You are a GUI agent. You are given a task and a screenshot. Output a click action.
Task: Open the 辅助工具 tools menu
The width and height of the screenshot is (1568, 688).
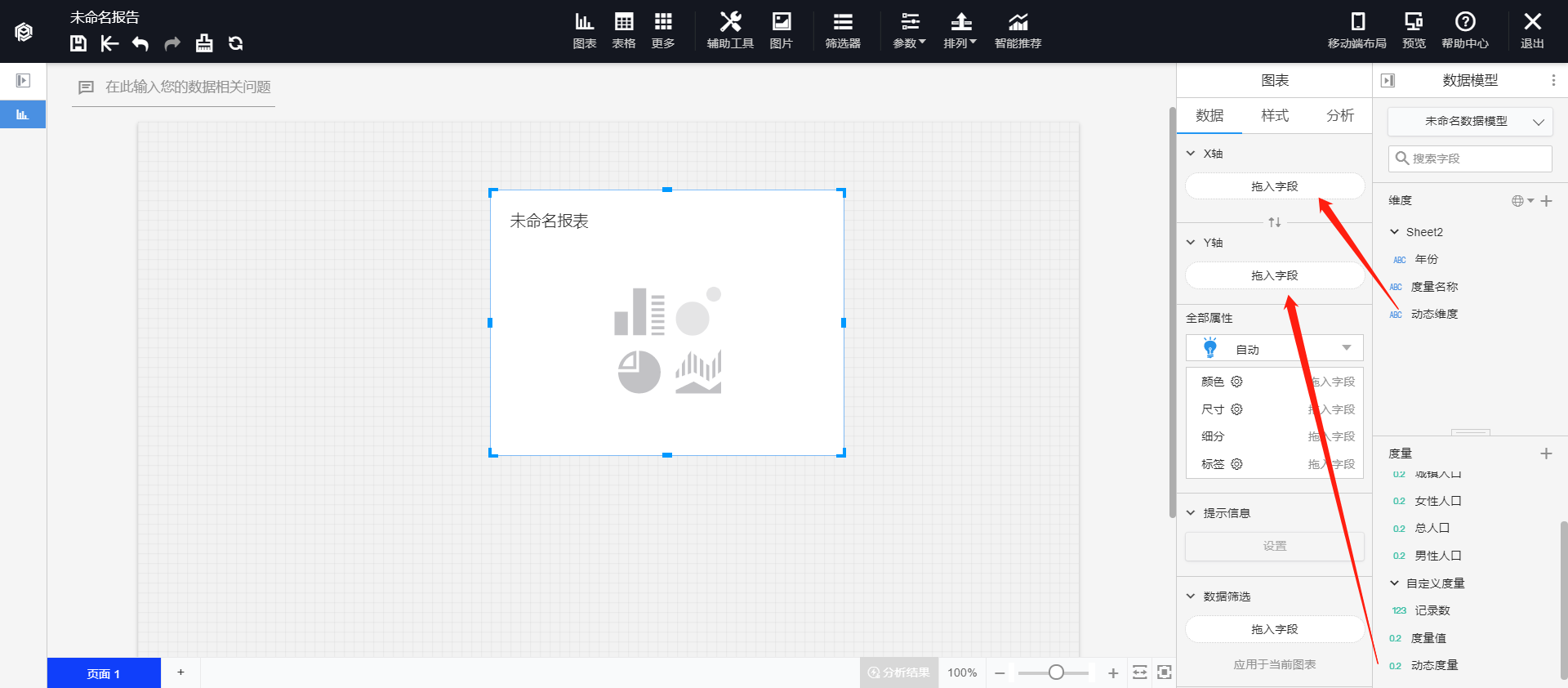(729, 30)
